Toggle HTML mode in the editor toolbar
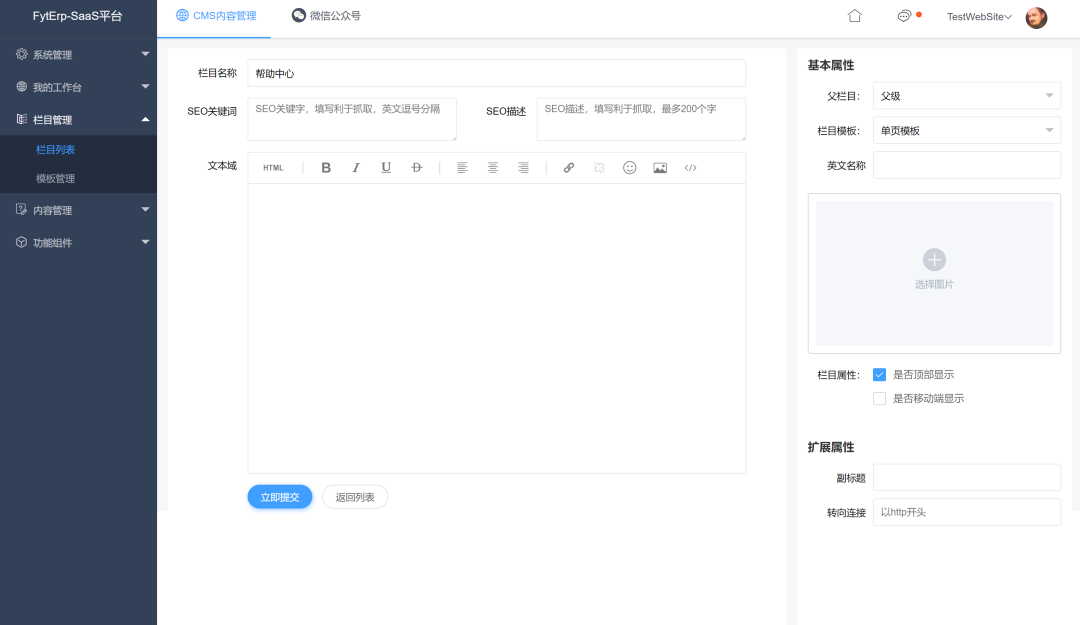Image resolution: width=1080 pixels, height=625 pixels. point(272,167)
